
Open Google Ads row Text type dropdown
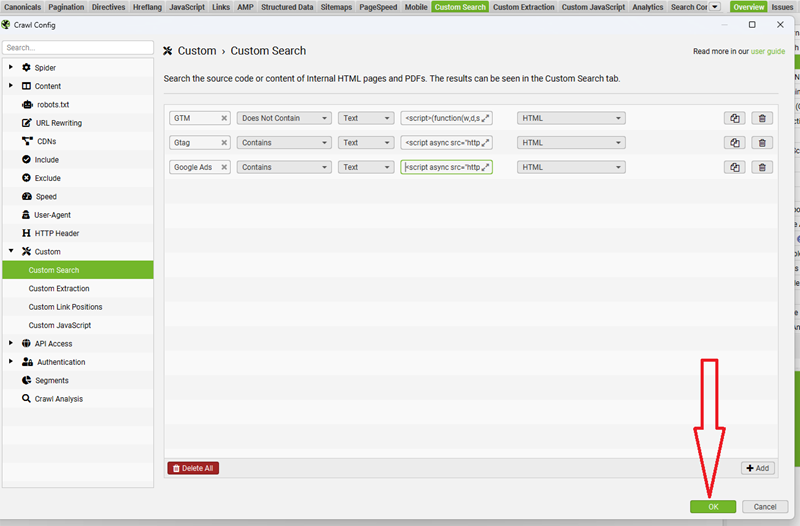pyautogui.click(x=366, y=167)
